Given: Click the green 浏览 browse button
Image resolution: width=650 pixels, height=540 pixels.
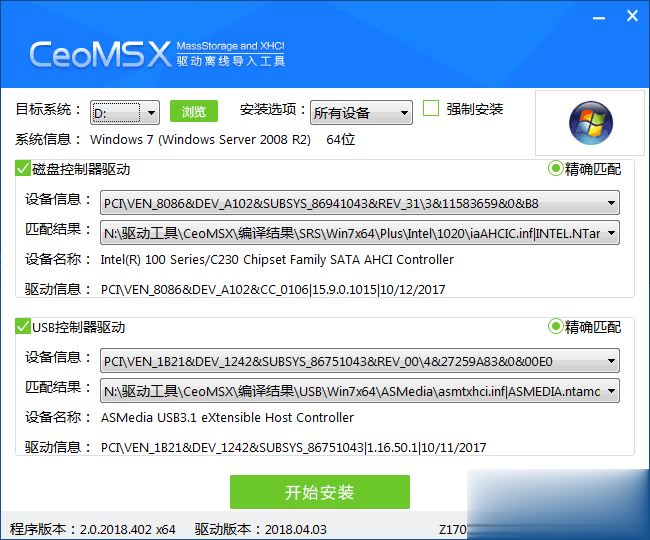Looking at the screenshot, I should (194, 111).
